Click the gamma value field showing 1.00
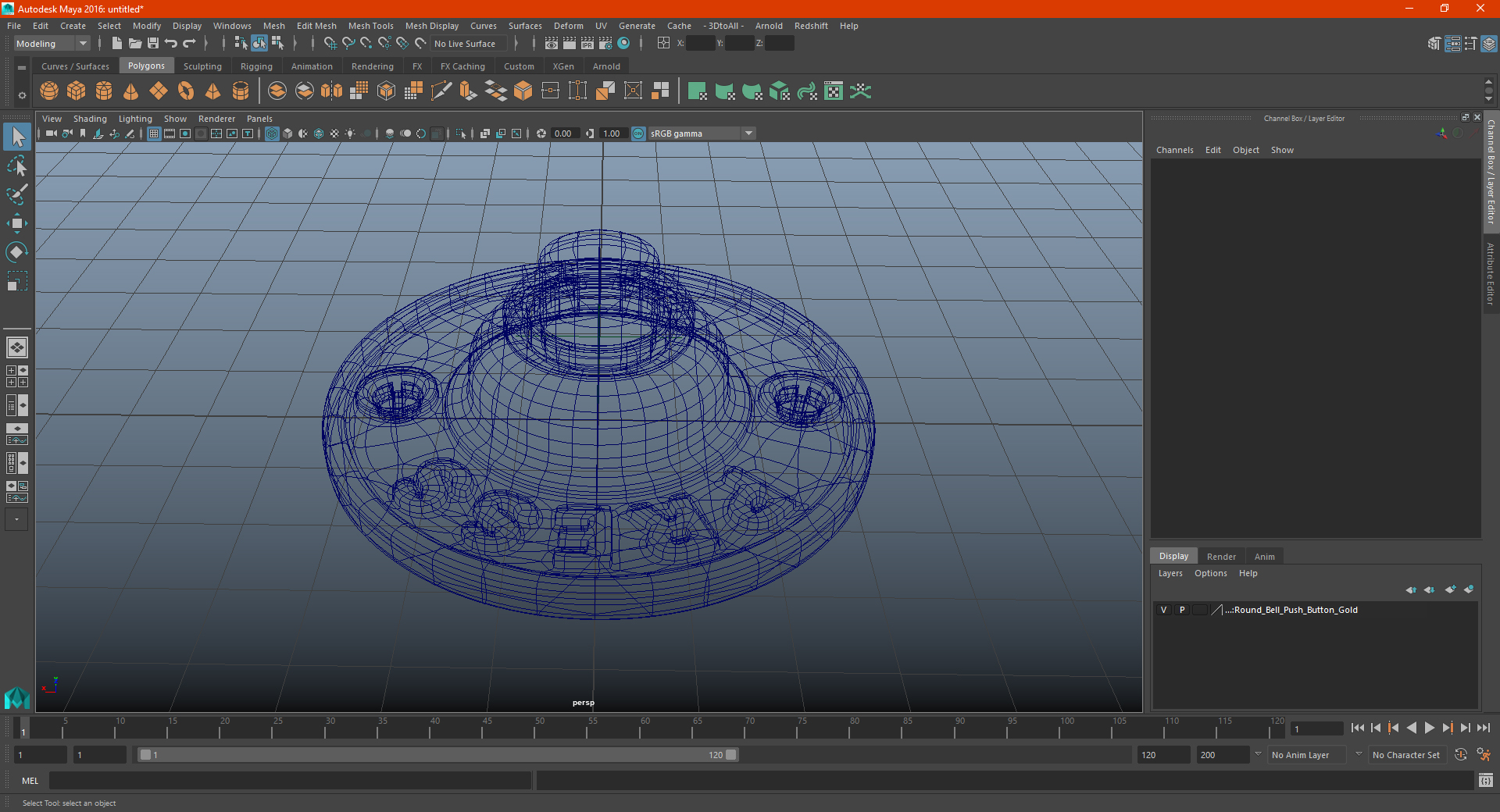 pyautogui.click(x=612, y=134)
